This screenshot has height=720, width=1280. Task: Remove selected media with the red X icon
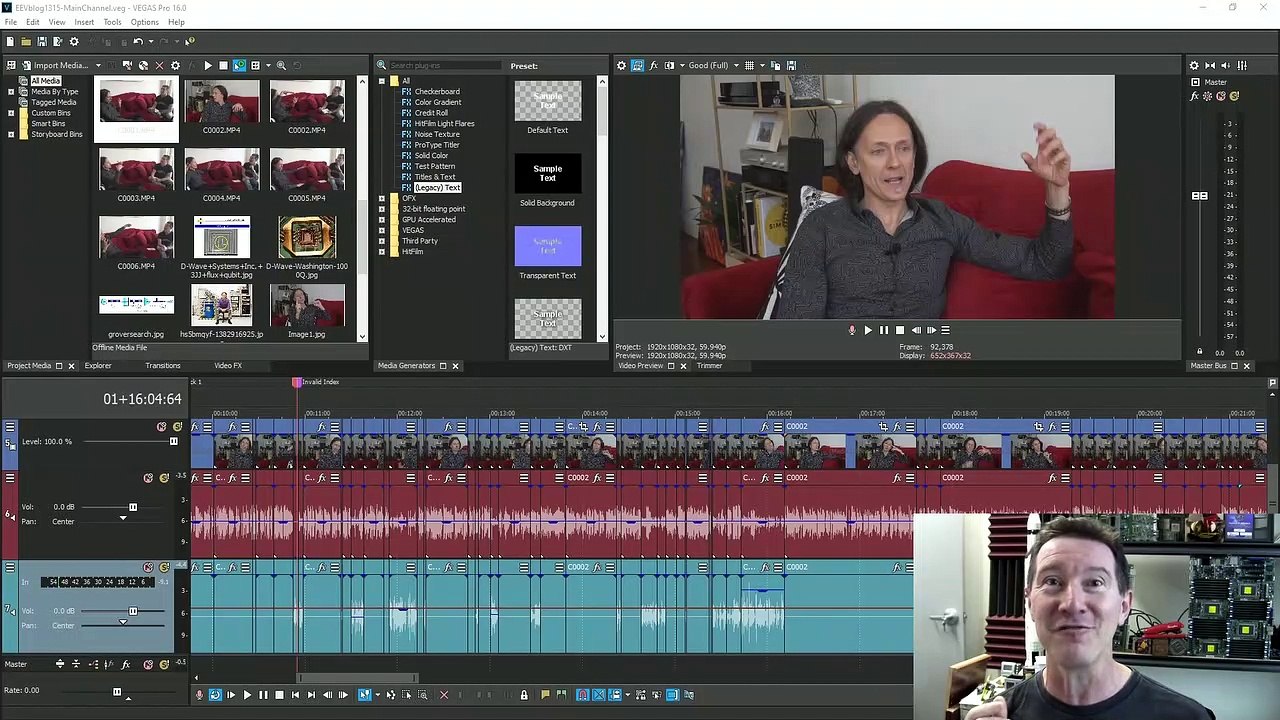159,66
